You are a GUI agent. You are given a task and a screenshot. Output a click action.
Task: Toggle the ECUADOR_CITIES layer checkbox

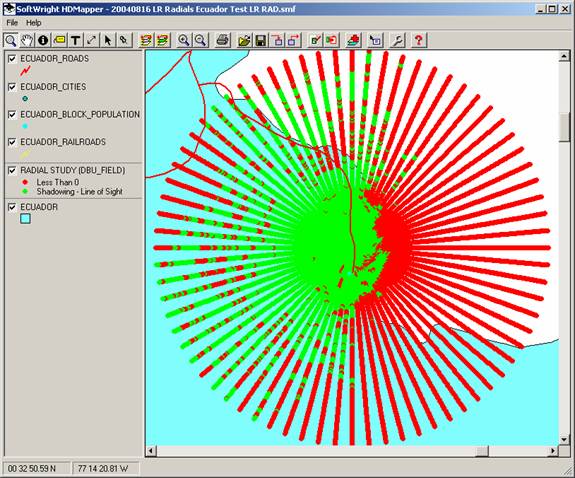click(12, 87)
